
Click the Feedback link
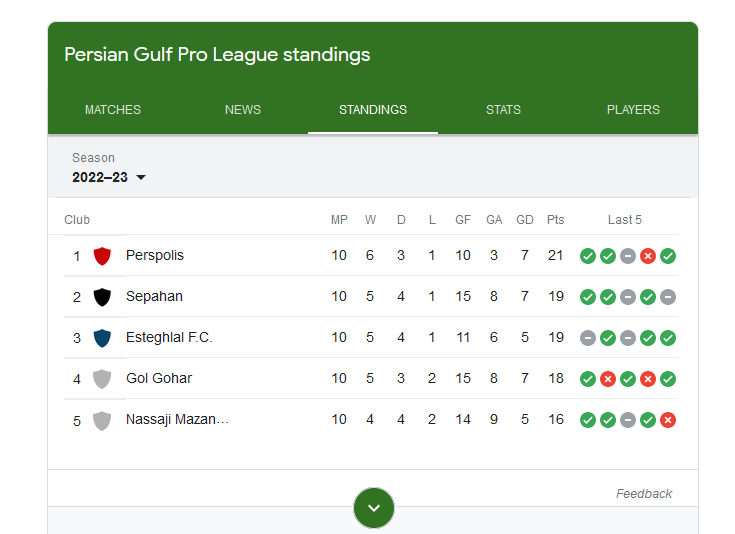644,494
